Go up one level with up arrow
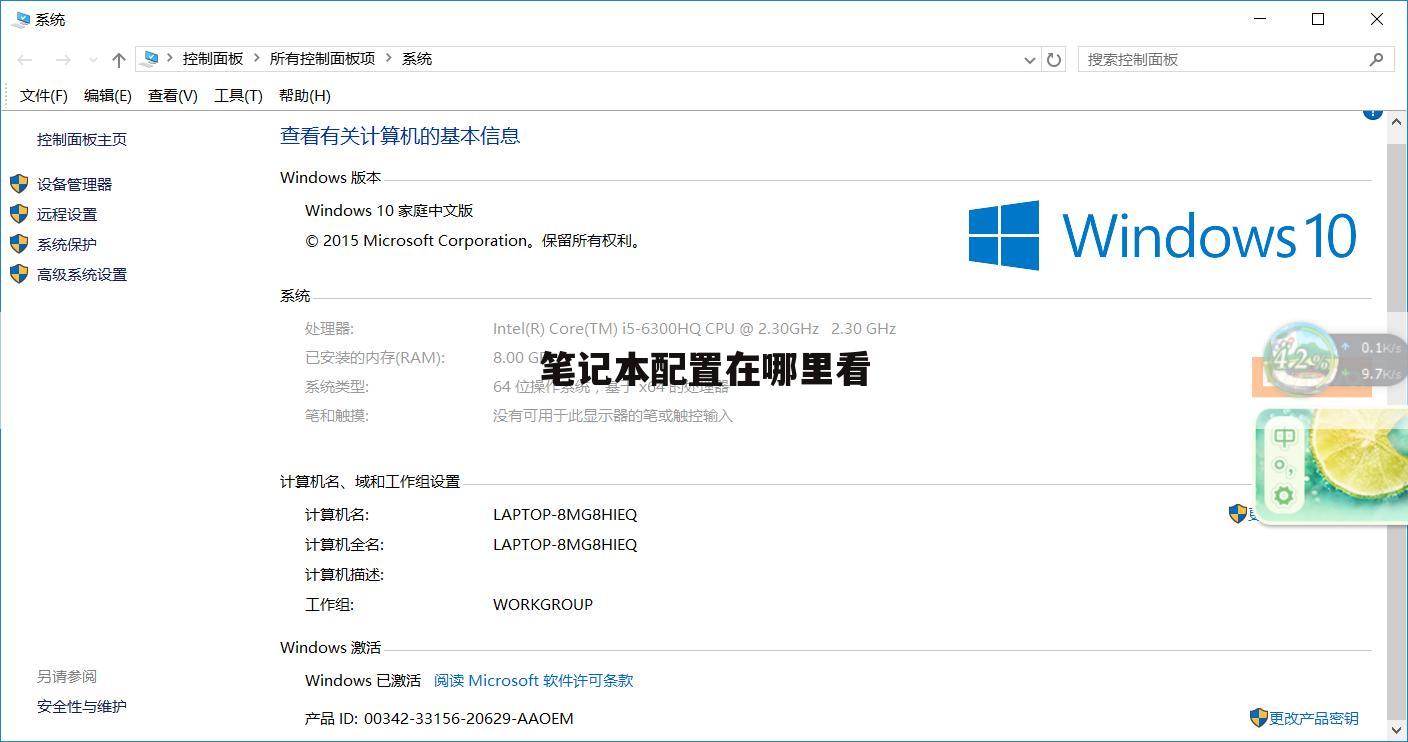Image resolution: width=1408 pixels, height=742 pixels. [119, 60]
